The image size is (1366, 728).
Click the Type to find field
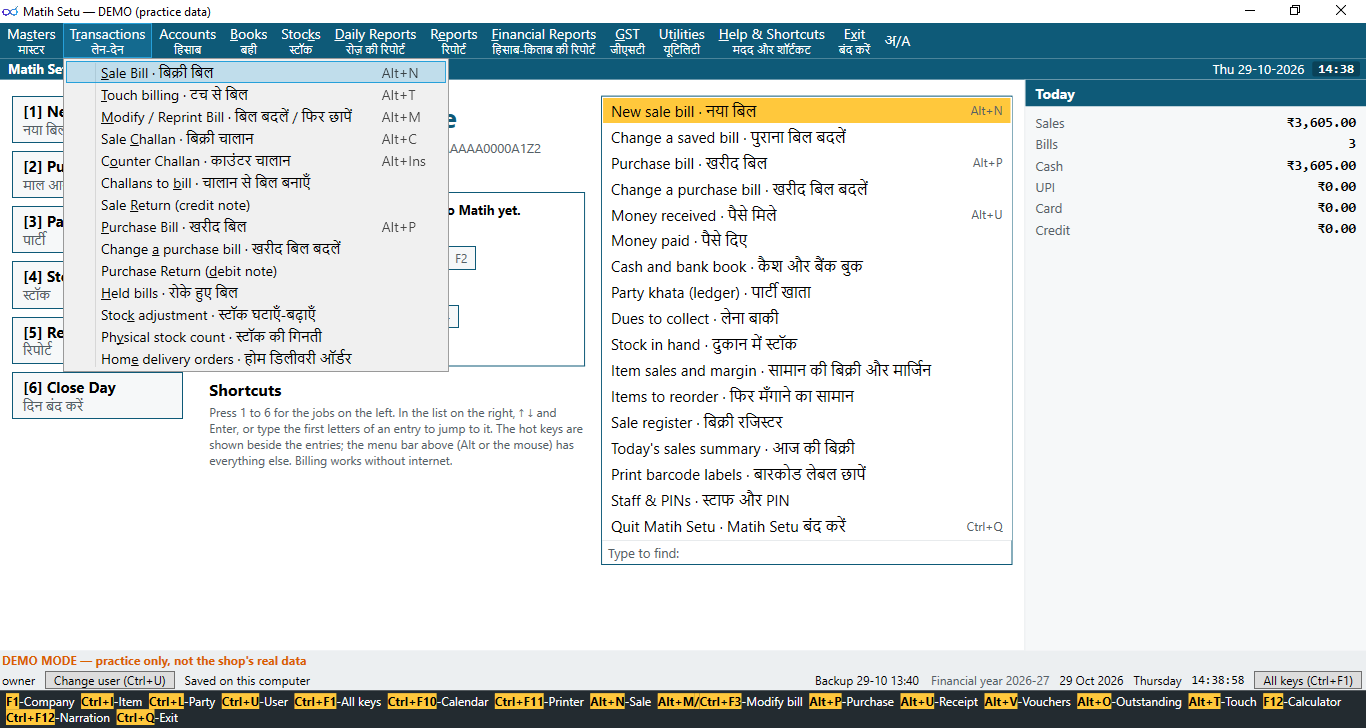(807, 553)
